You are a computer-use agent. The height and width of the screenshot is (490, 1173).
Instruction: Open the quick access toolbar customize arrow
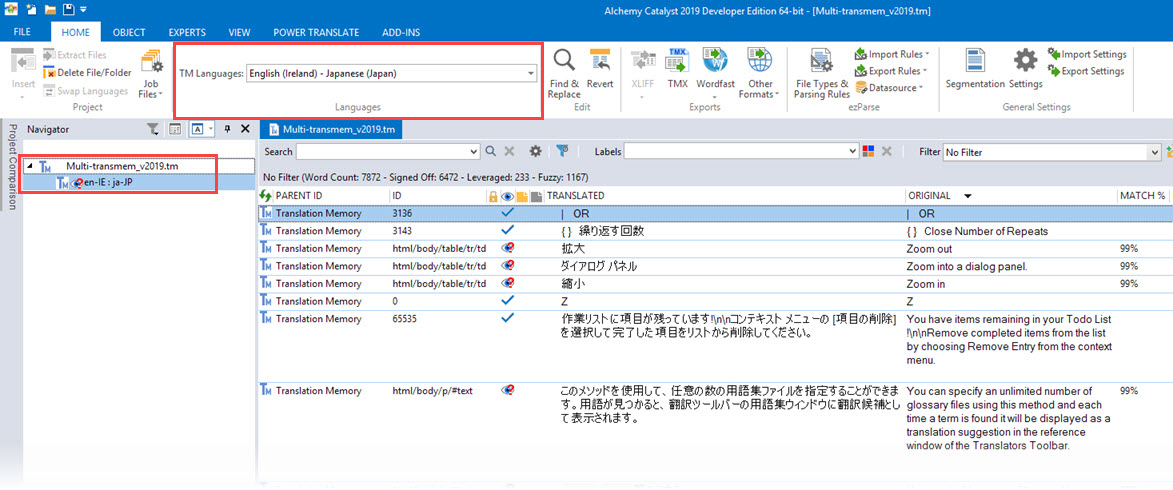83,10
